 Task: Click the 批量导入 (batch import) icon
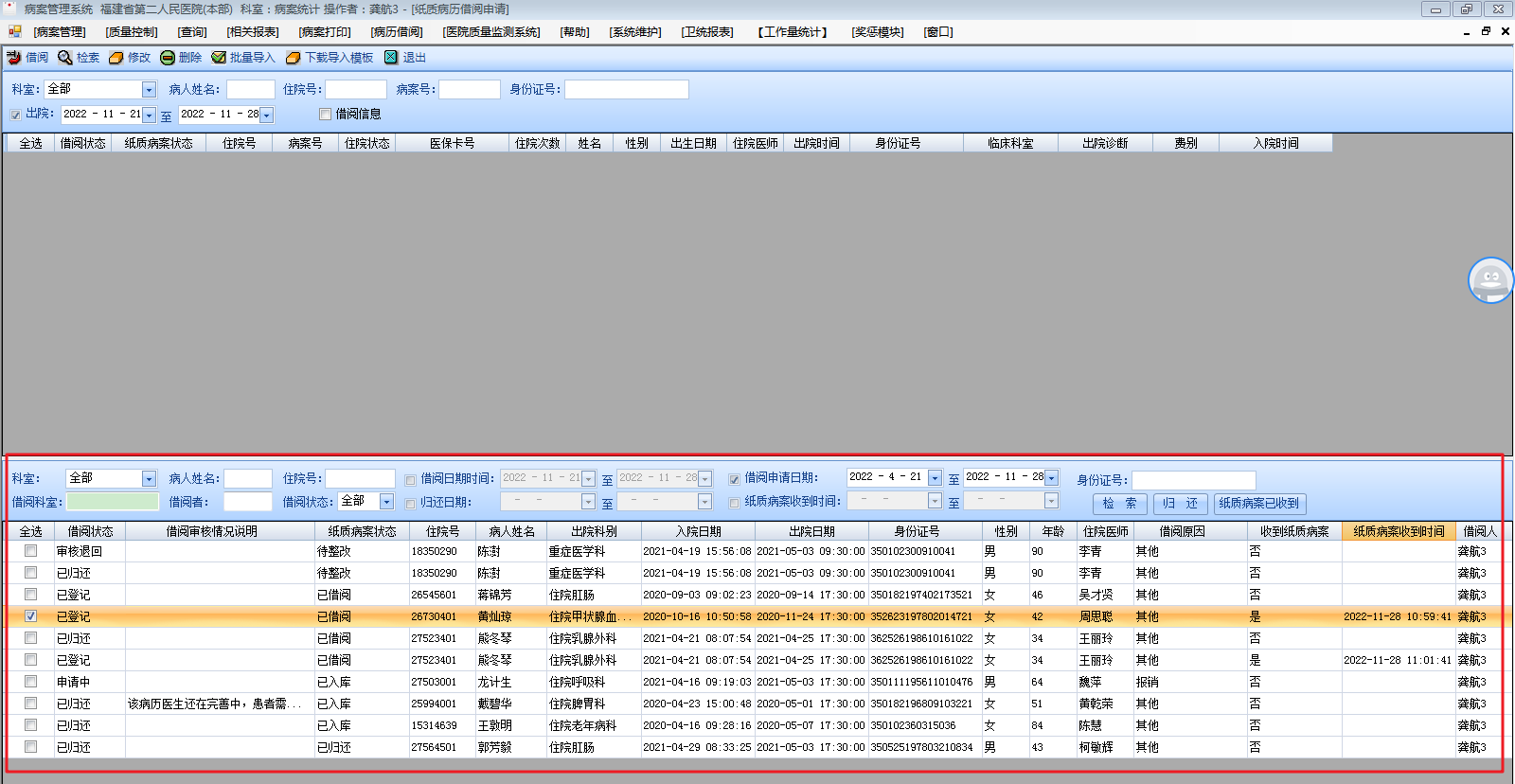[x=219, y=58]
